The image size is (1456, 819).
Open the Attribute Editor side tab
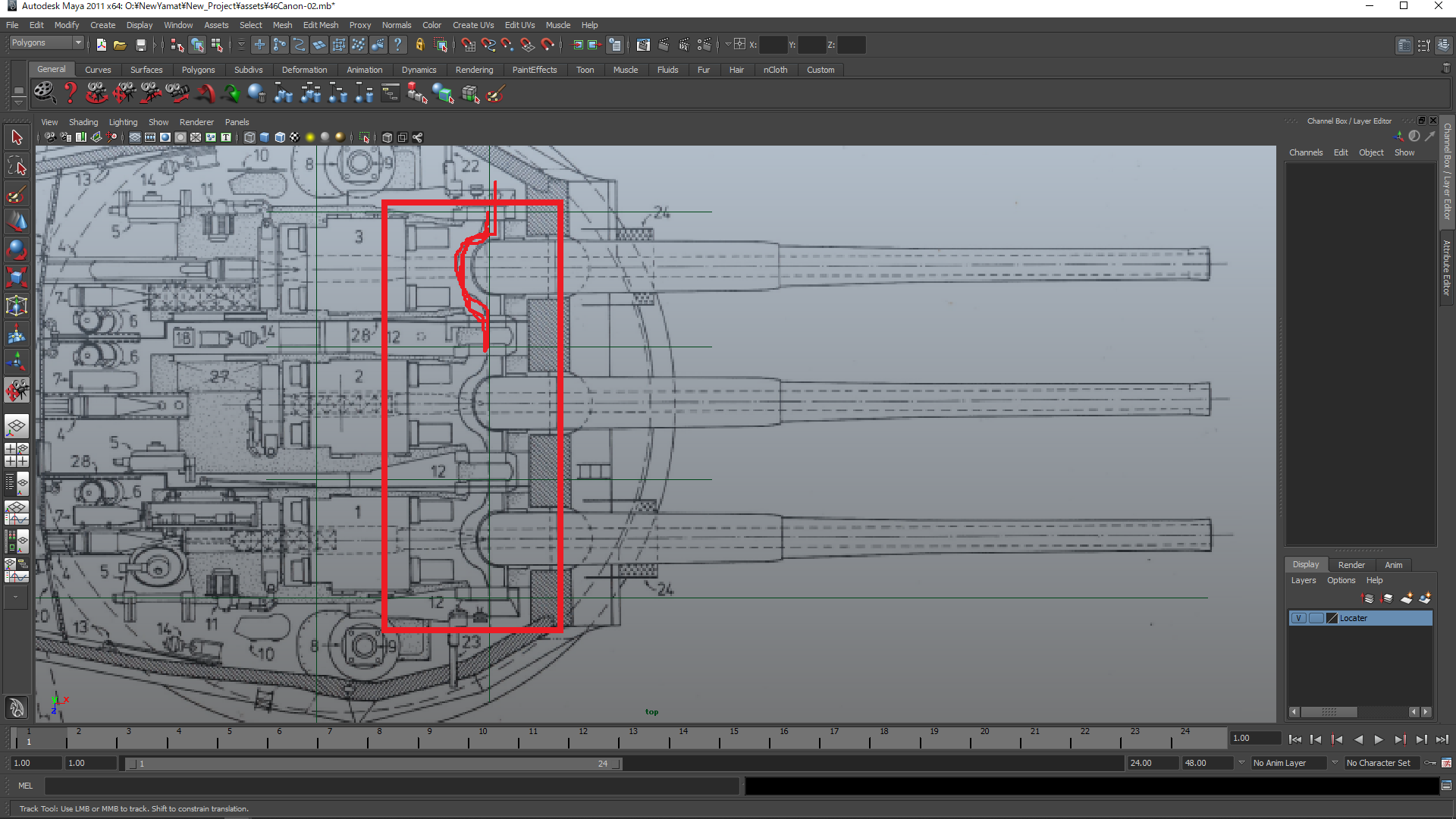[x=1447, y=267]
